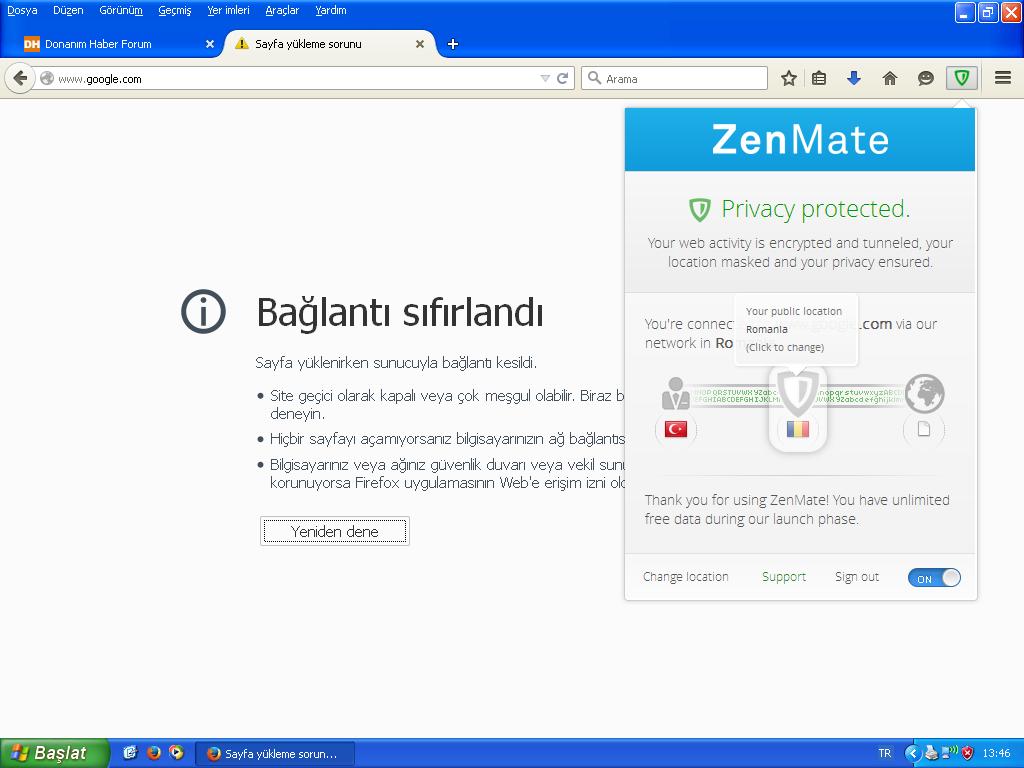Click the media player quick launch icon
Viewport: 1024px width, 768px height.
tap(176, 752)
